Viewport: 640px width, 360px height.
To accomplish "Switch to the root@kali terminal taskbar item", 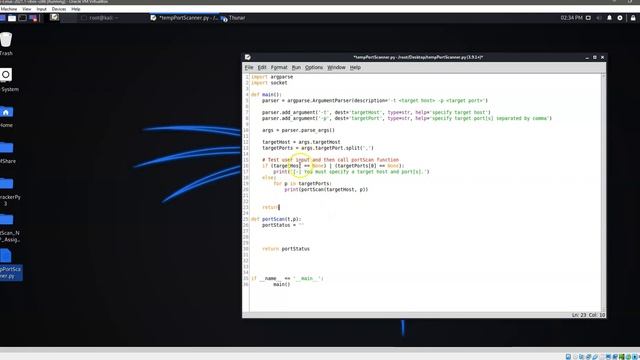I will (100, 18).
